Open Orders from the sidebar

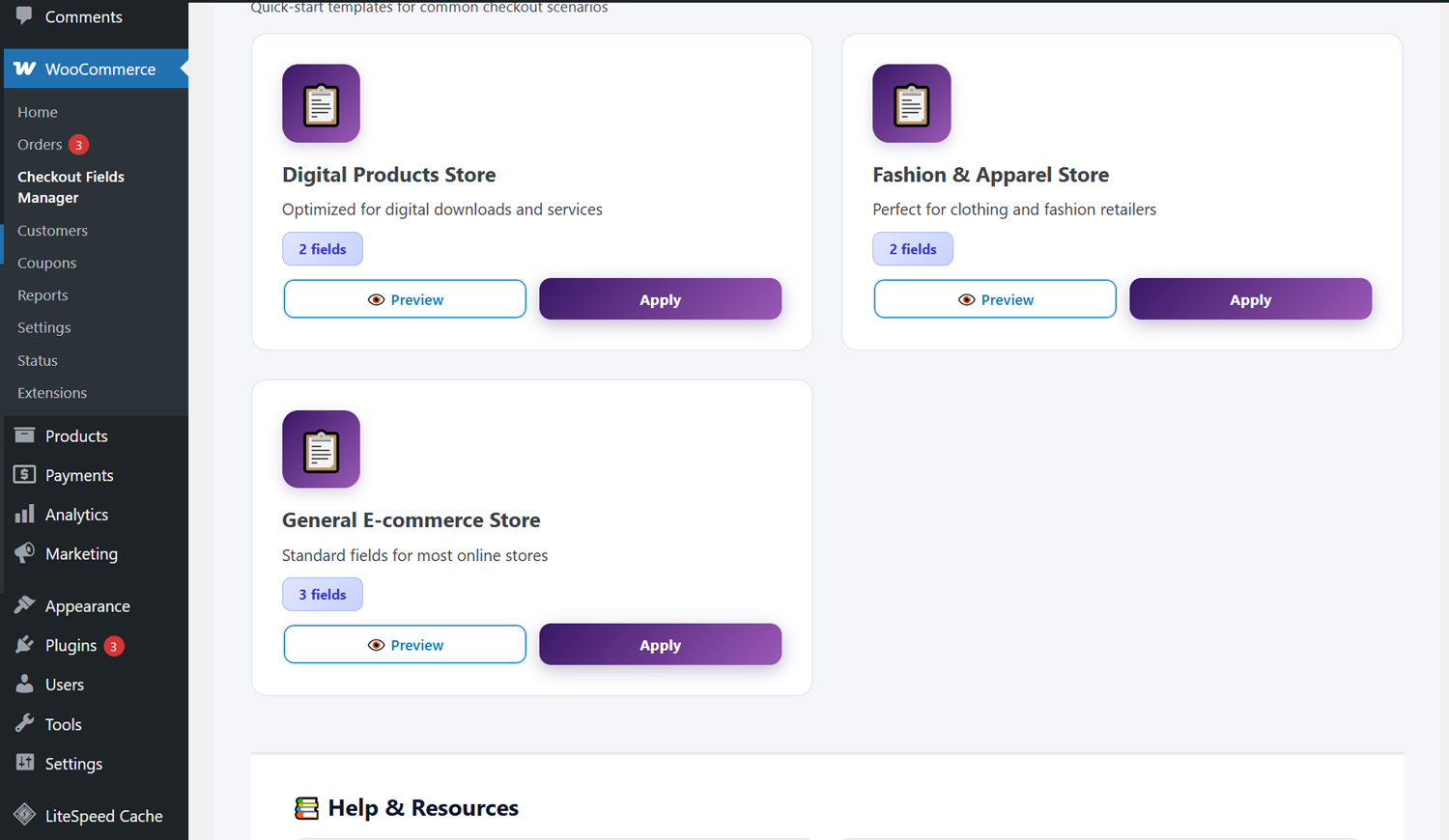click(39, 144)
